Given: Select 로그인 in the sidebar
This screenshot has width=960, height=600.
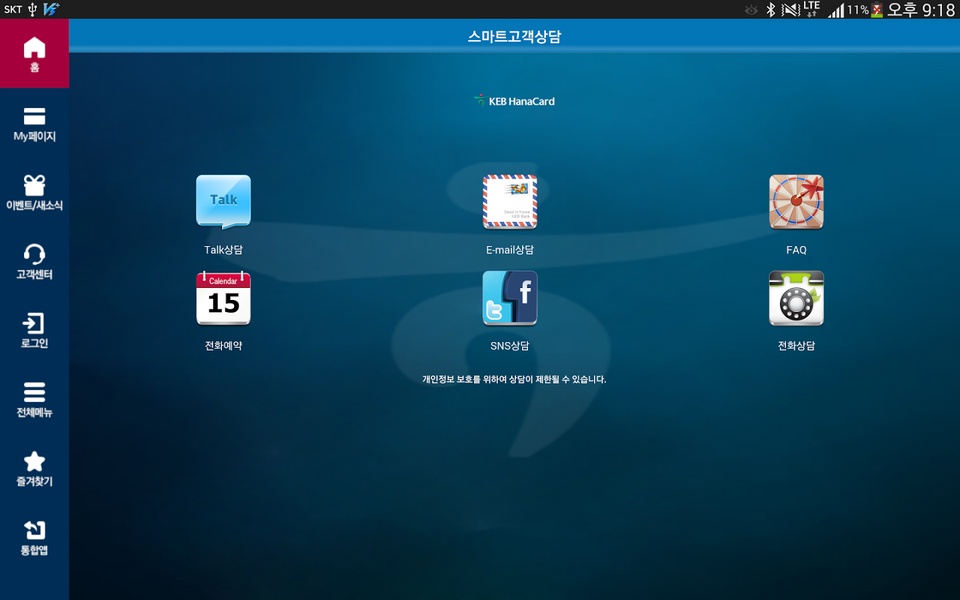Looking at the screenshot, I should (x=34, y=331).
